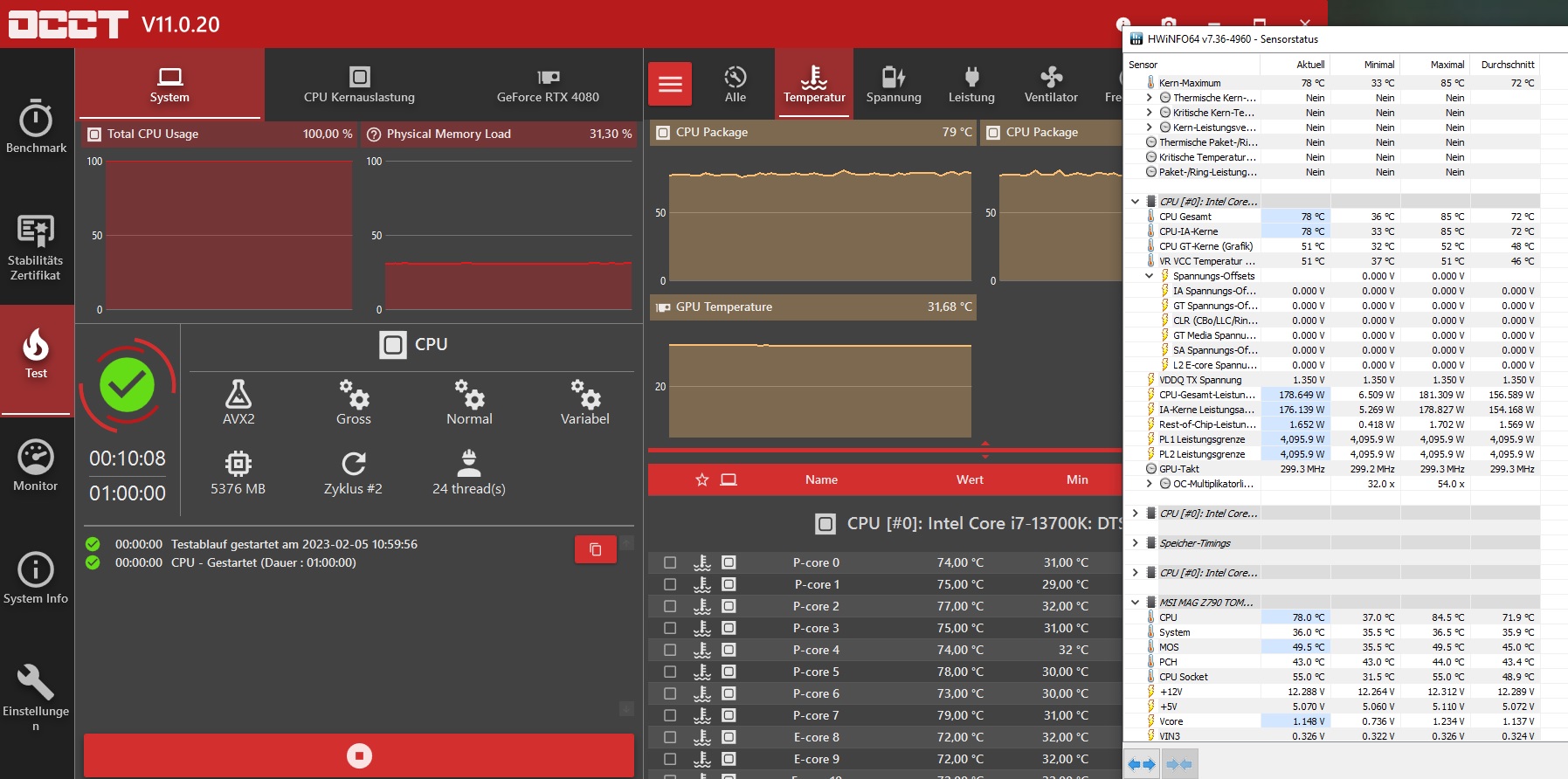Open the Monitor gauge section
This screenshot has height=779, width=1568.
tap(36, 465)
